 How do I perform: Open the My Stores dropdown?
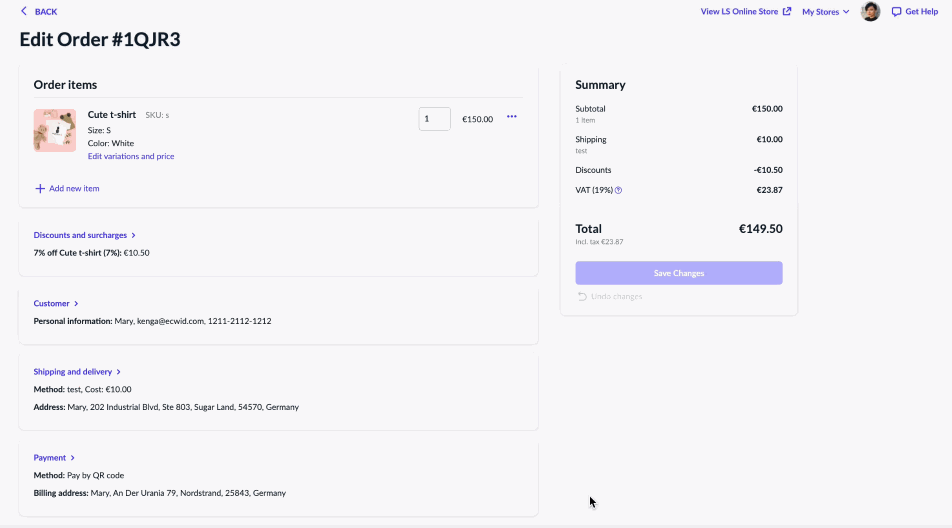[x=825, y=12]
